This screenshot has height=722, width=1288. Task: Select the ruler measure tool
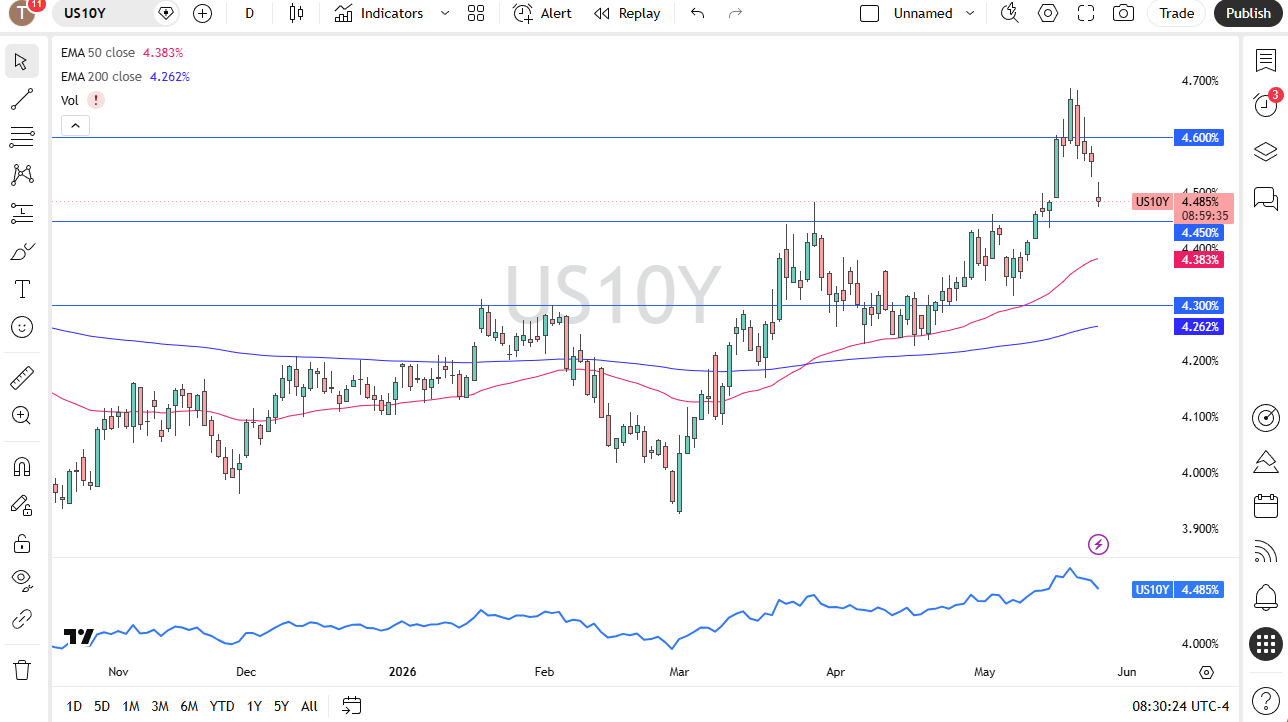[22, 377]
